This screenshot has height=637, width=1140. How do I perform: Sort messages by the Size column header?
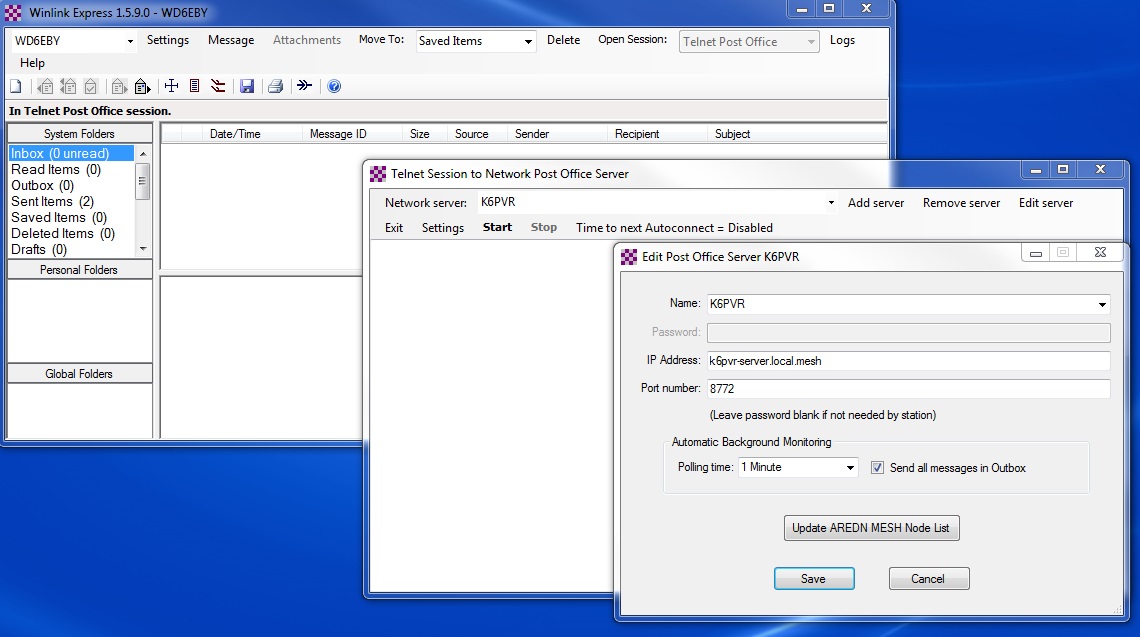click(x=425, y=134)
